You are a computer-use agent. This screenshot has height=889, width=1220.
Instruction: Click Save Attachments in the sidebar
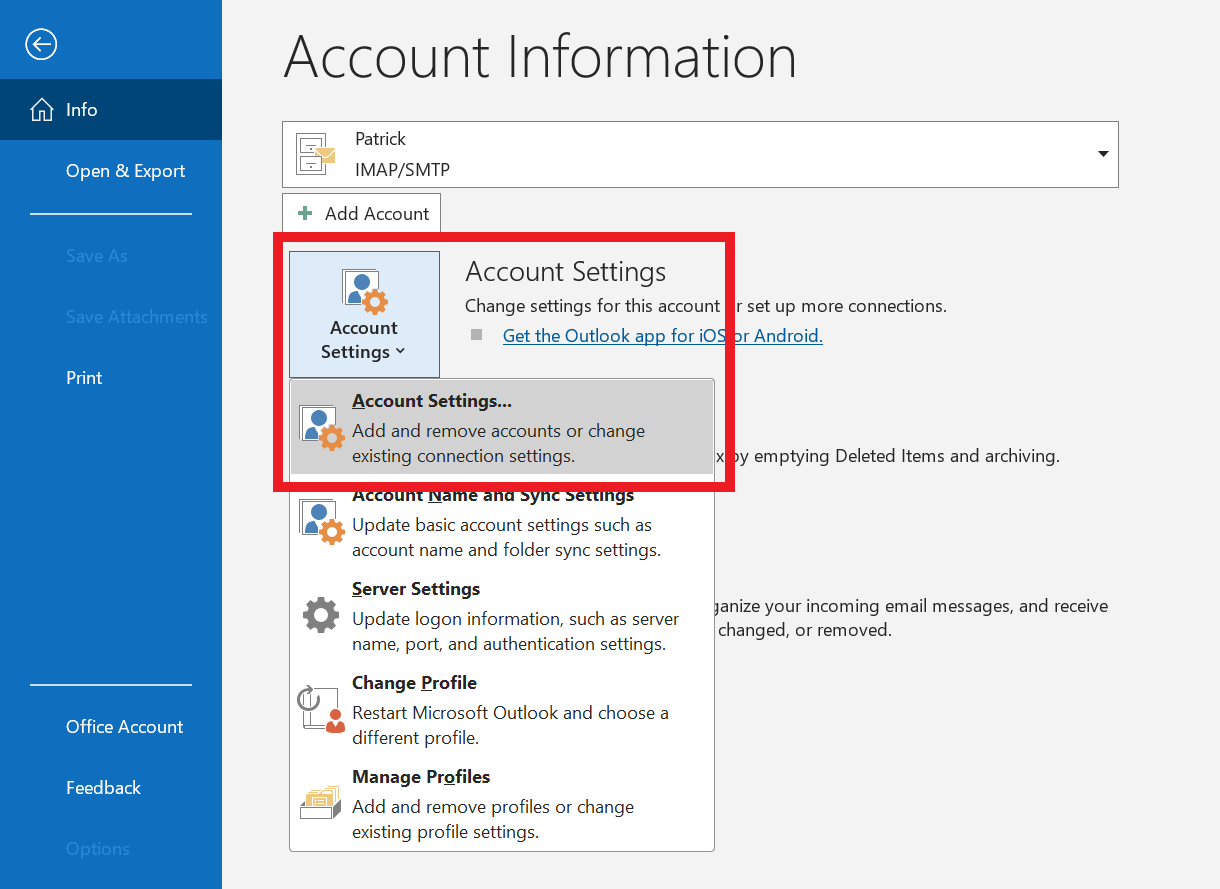point(136,317)
